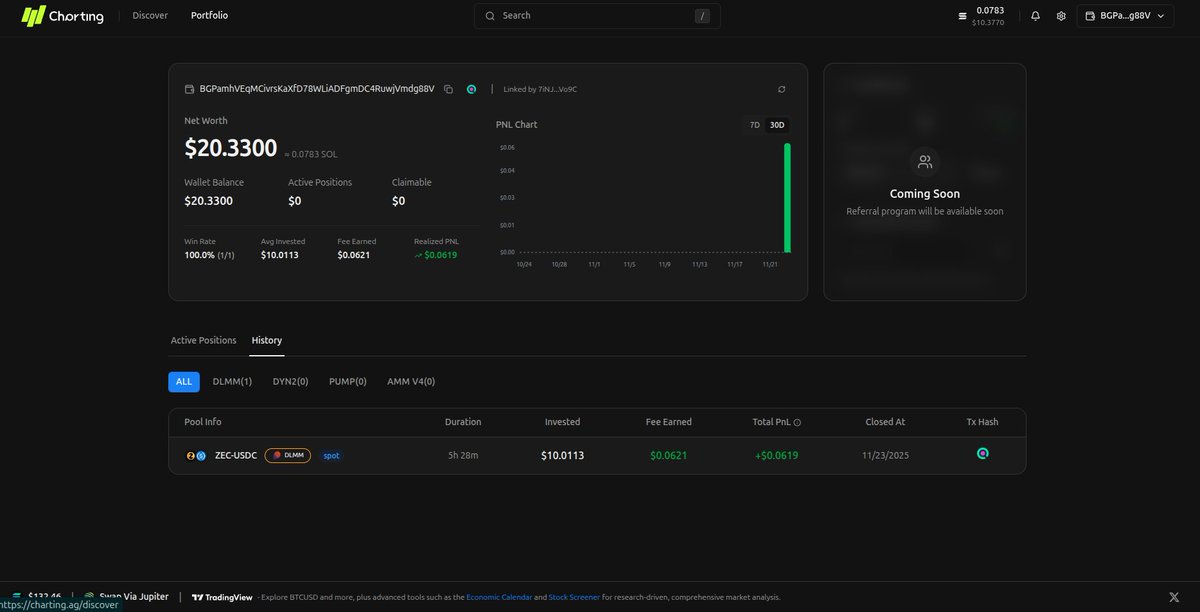Click the spot tag in the ZEC-USDC row
This screenshot has width=1200, height=612.
tap(331, 456)
